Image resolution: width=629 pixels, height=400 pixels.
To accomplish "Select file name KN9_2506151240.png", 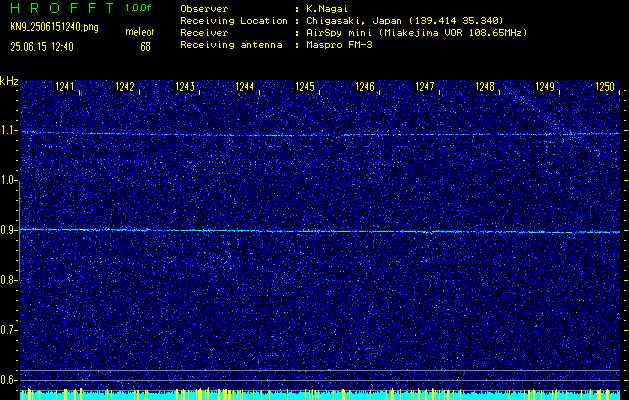I will coord(54,27).
